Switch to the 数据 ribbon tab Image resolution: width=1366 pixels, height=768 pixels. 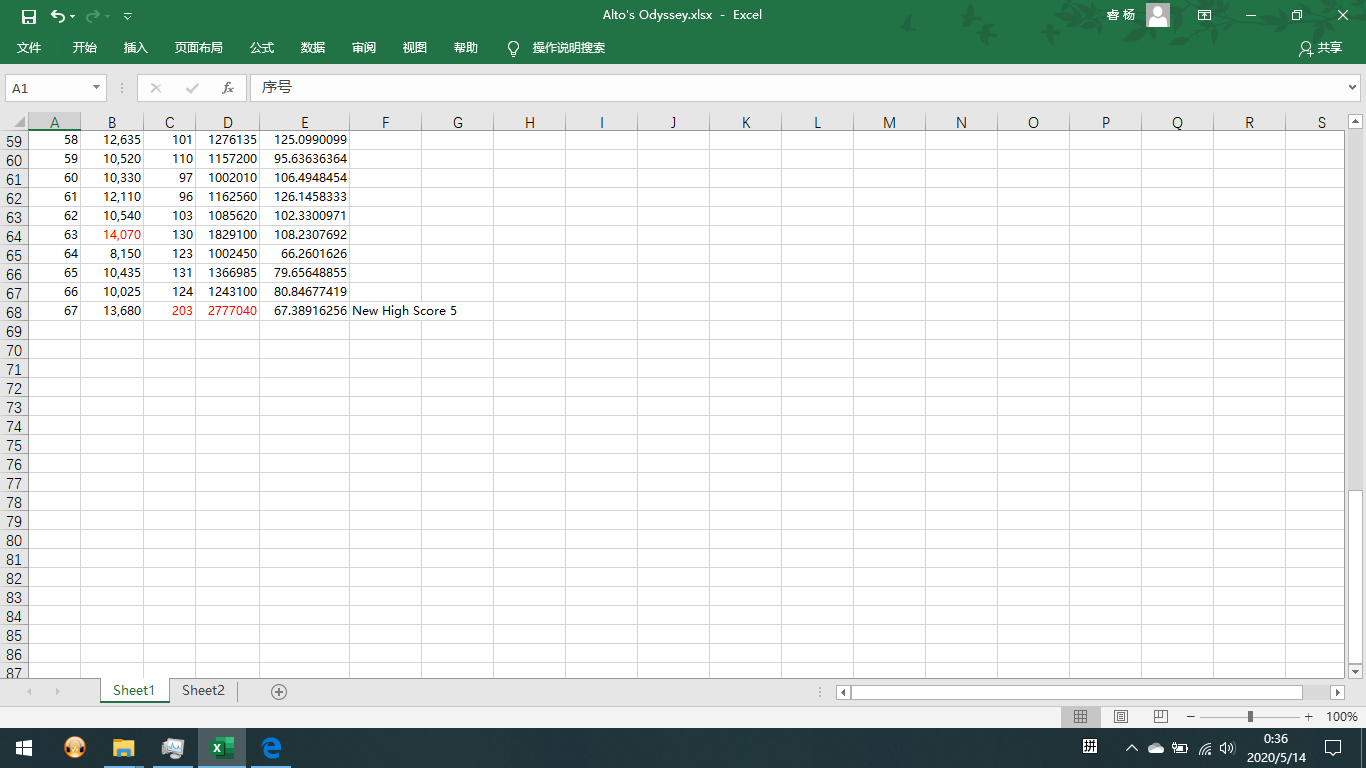pyautogui.click(x=313, y=48)
